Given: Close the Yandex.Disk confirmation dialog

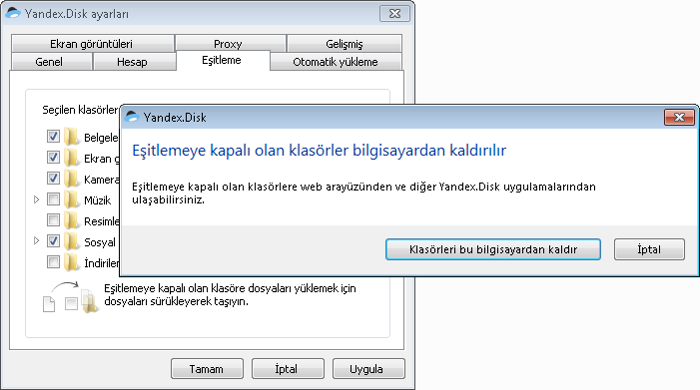Looking at the screenshot, I should coord(679,117).
